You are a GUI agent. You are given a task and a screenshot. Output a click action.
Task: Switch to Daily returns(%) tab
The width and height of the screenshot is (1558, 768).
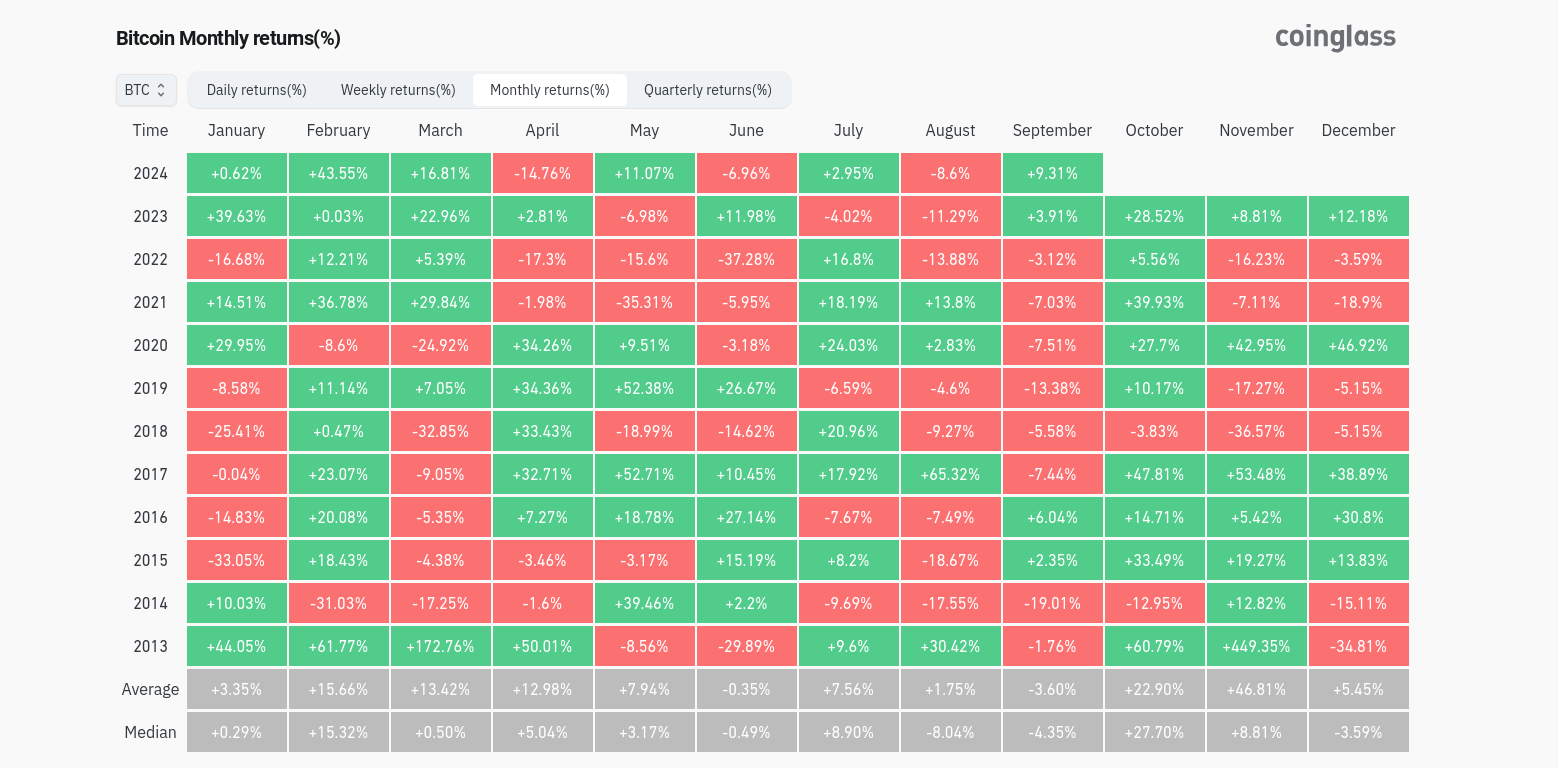click(256, 90)
